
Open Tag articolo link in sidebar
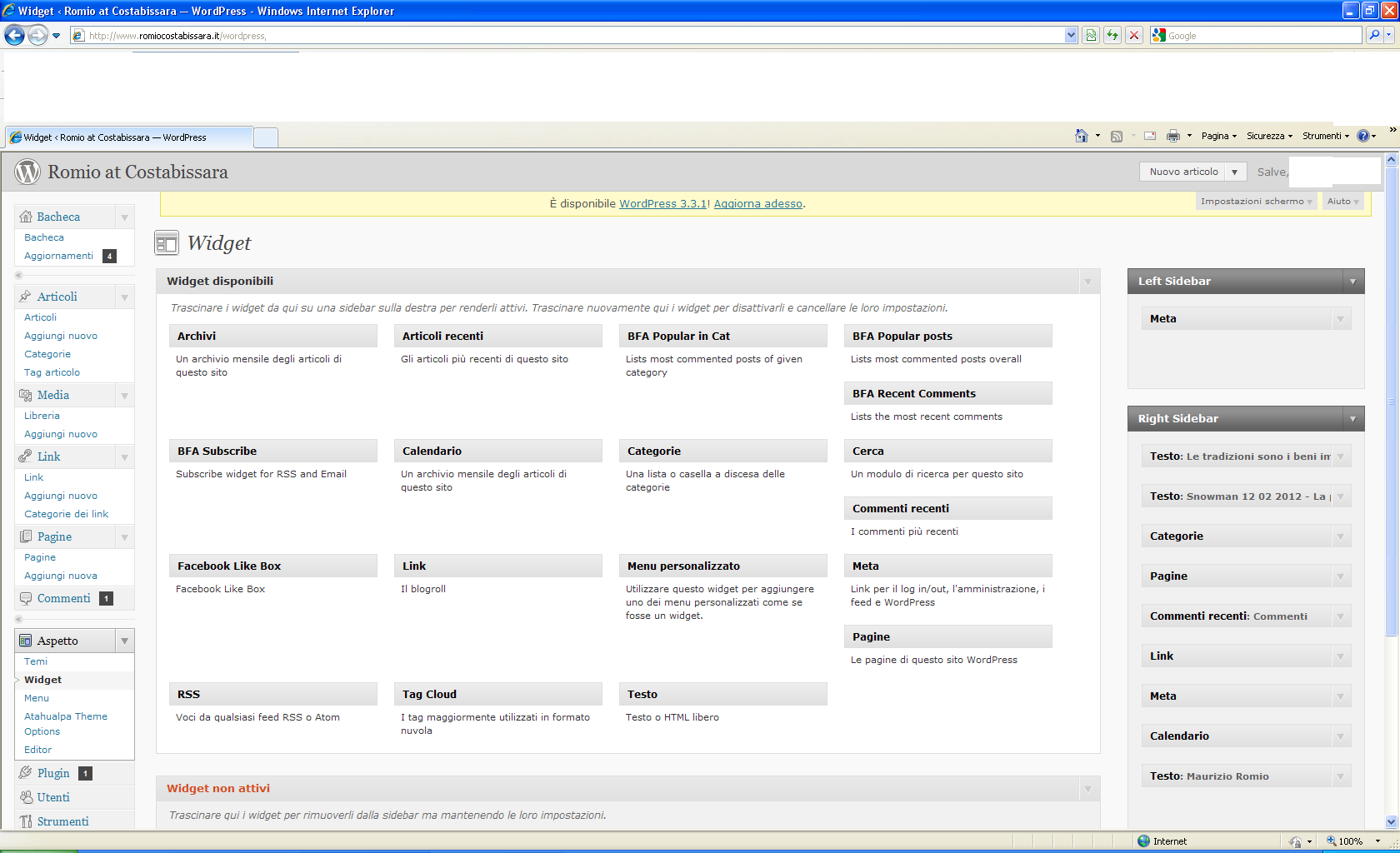(52, 372)
